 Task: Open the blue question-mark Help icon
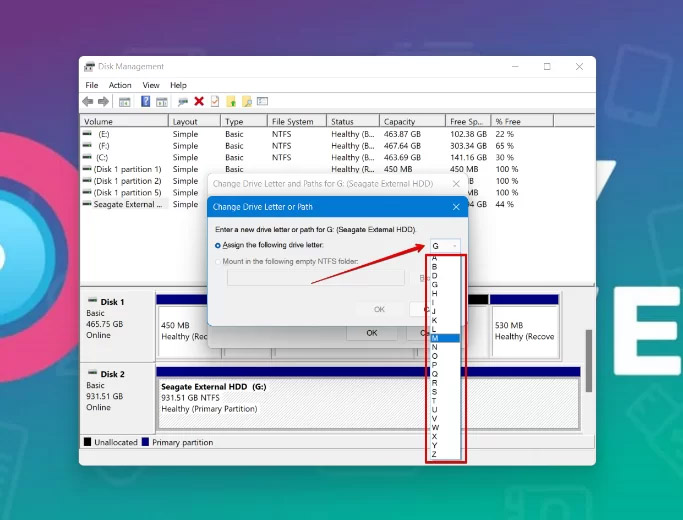pos(145,101)
